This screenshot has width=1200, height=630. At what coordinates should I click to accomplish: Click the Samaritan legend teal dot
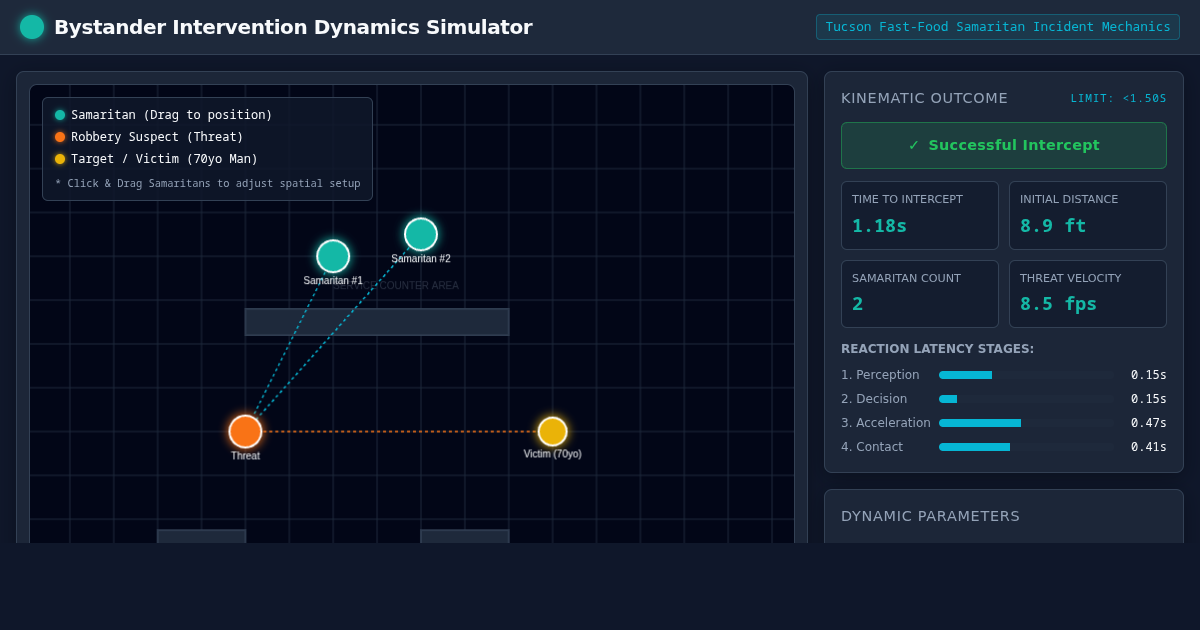(60, 115)
